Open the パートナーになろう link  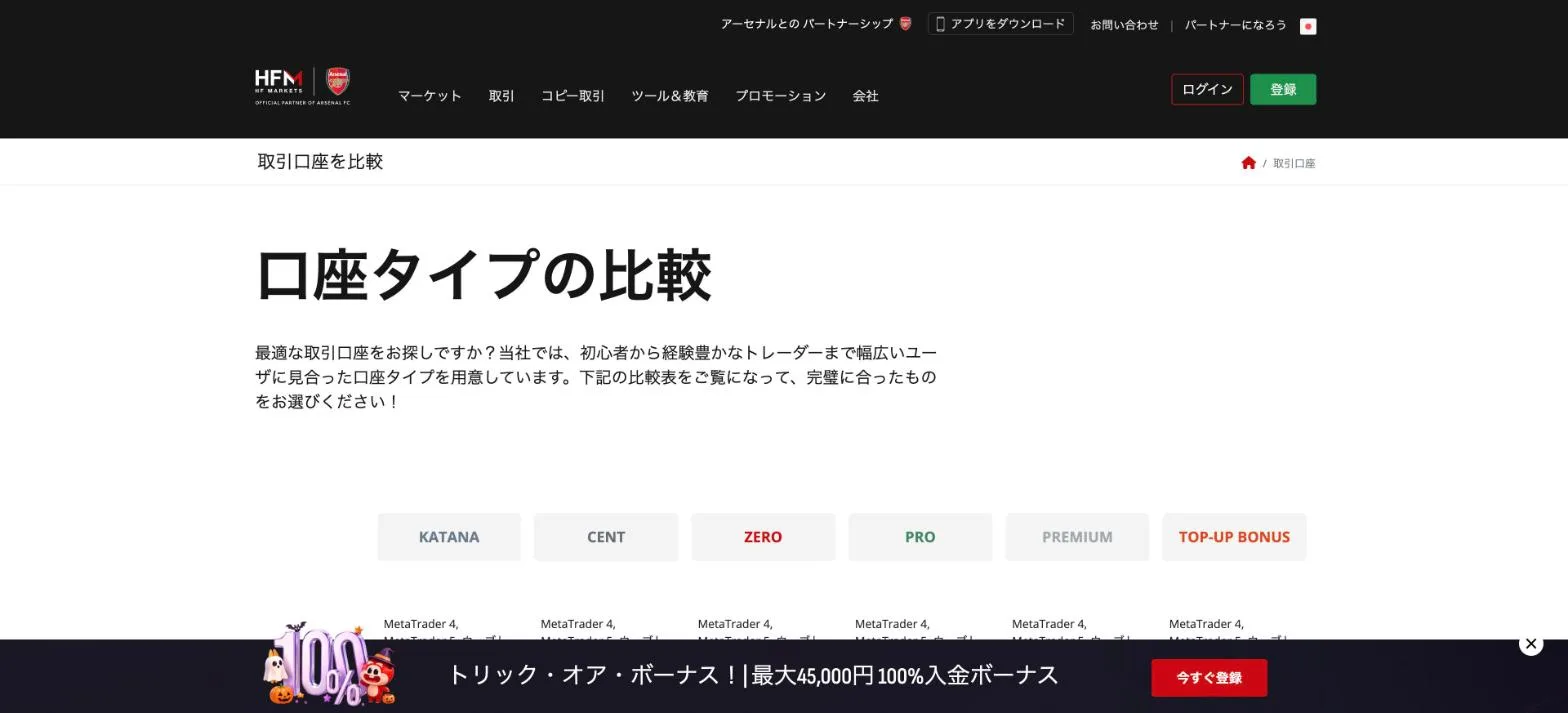(1235, 25)
